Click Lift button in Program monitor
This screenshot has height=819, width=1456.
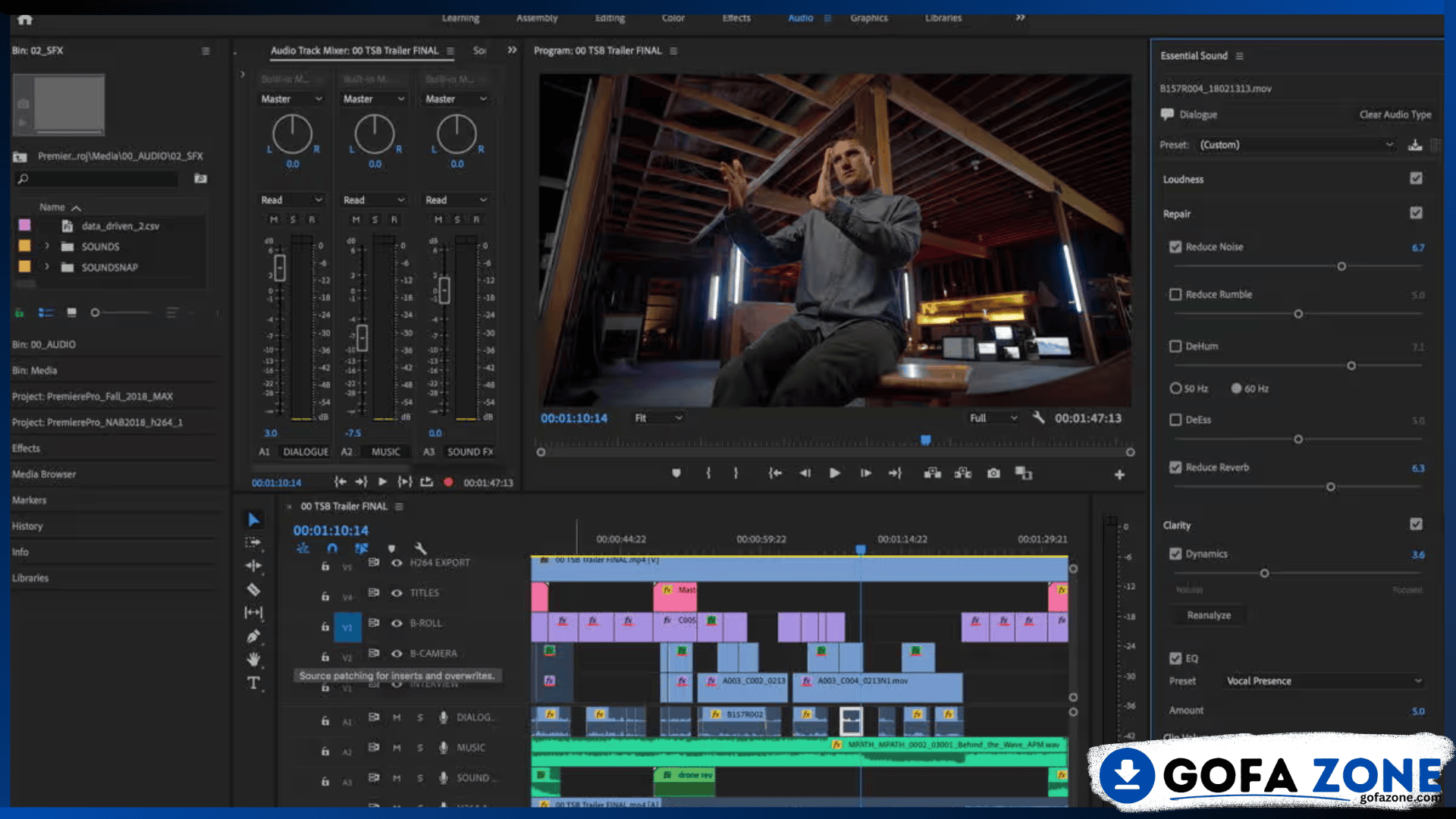[933, 473]
